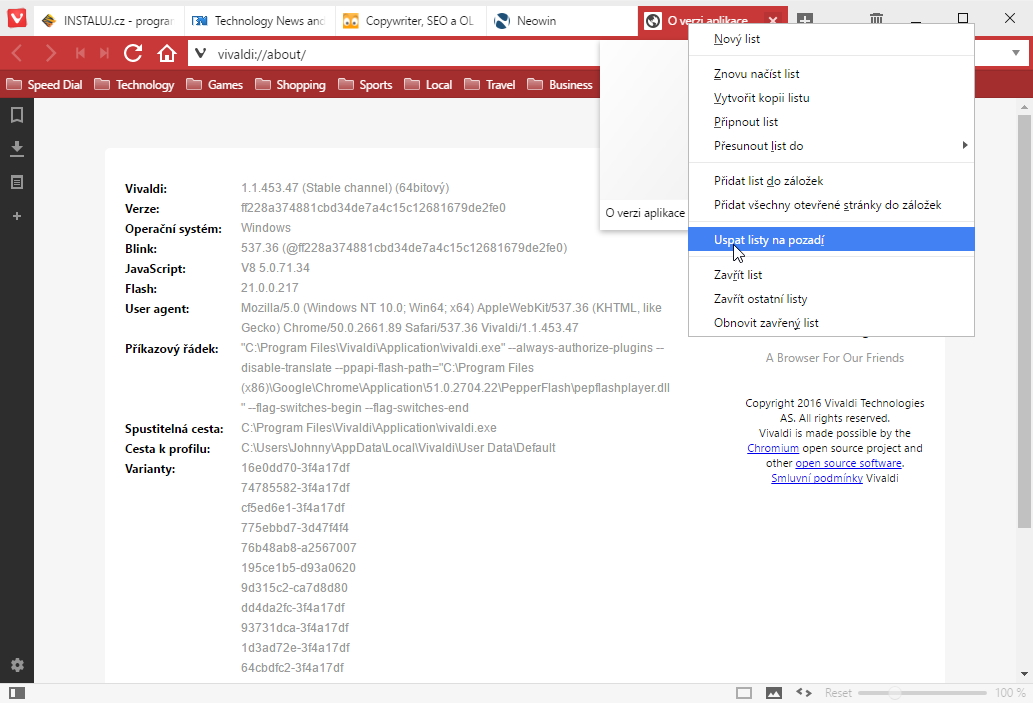Open page actions icon in status bar
Image resolution: width=1033 pixels, height=703 pixels.
tap(804, 692)
